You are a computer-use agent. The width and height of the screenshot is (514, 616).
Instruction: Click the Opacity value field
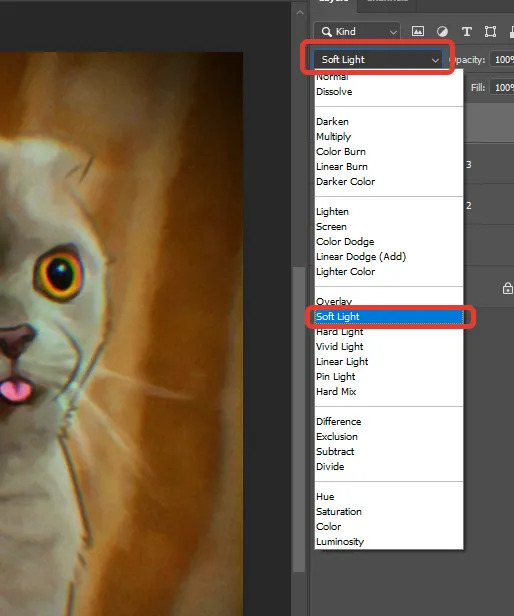pyautogui.click(x=502, y=60)
